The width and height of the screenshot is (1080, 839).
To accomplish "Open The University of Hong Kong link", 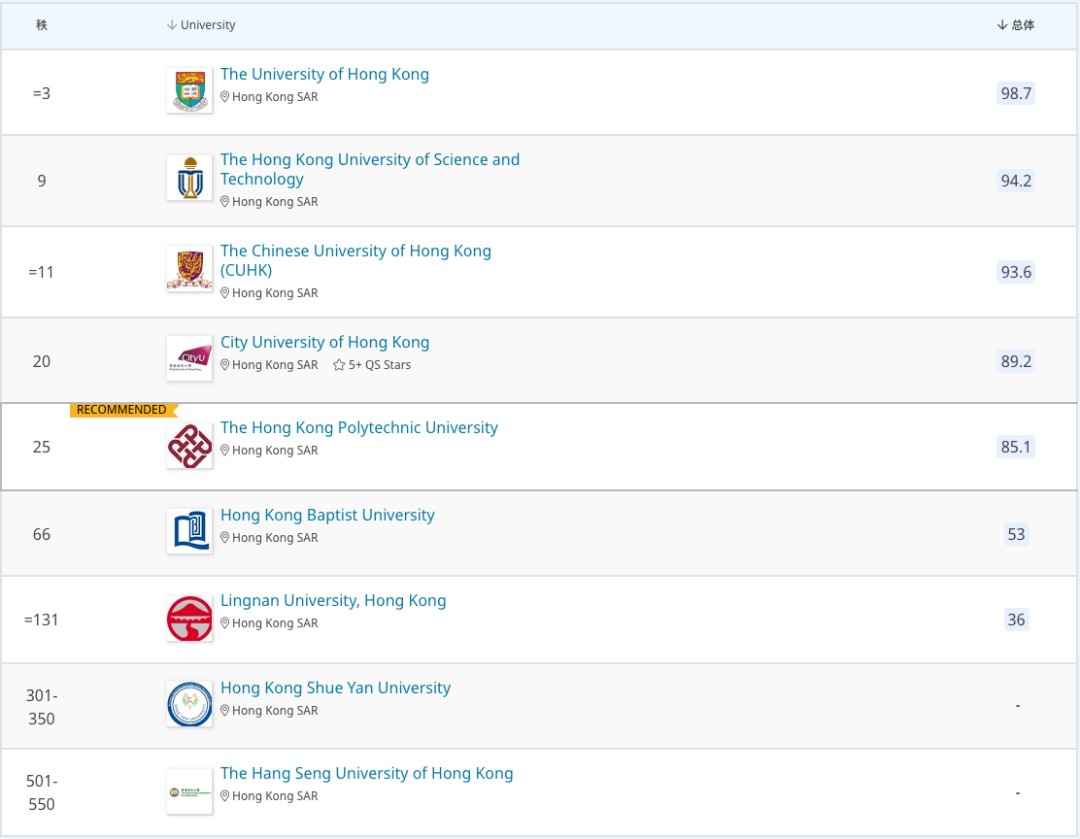I will coord(325,74).
